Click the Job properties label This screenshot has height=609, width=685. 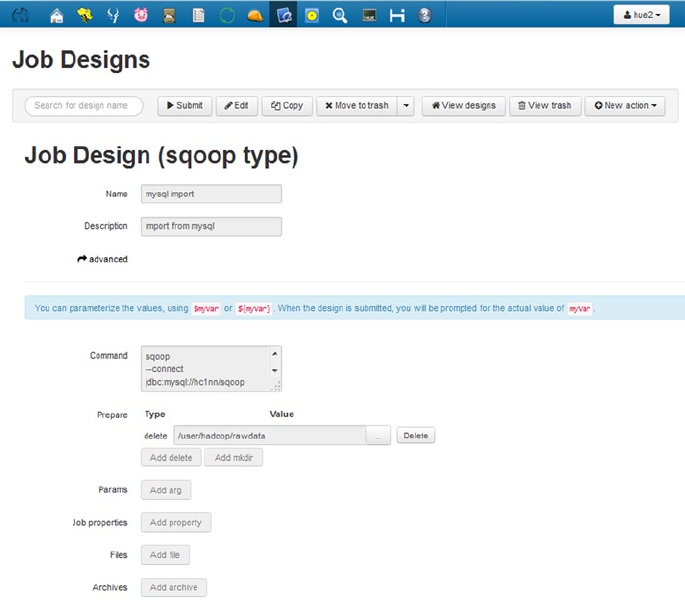[100, 522]
